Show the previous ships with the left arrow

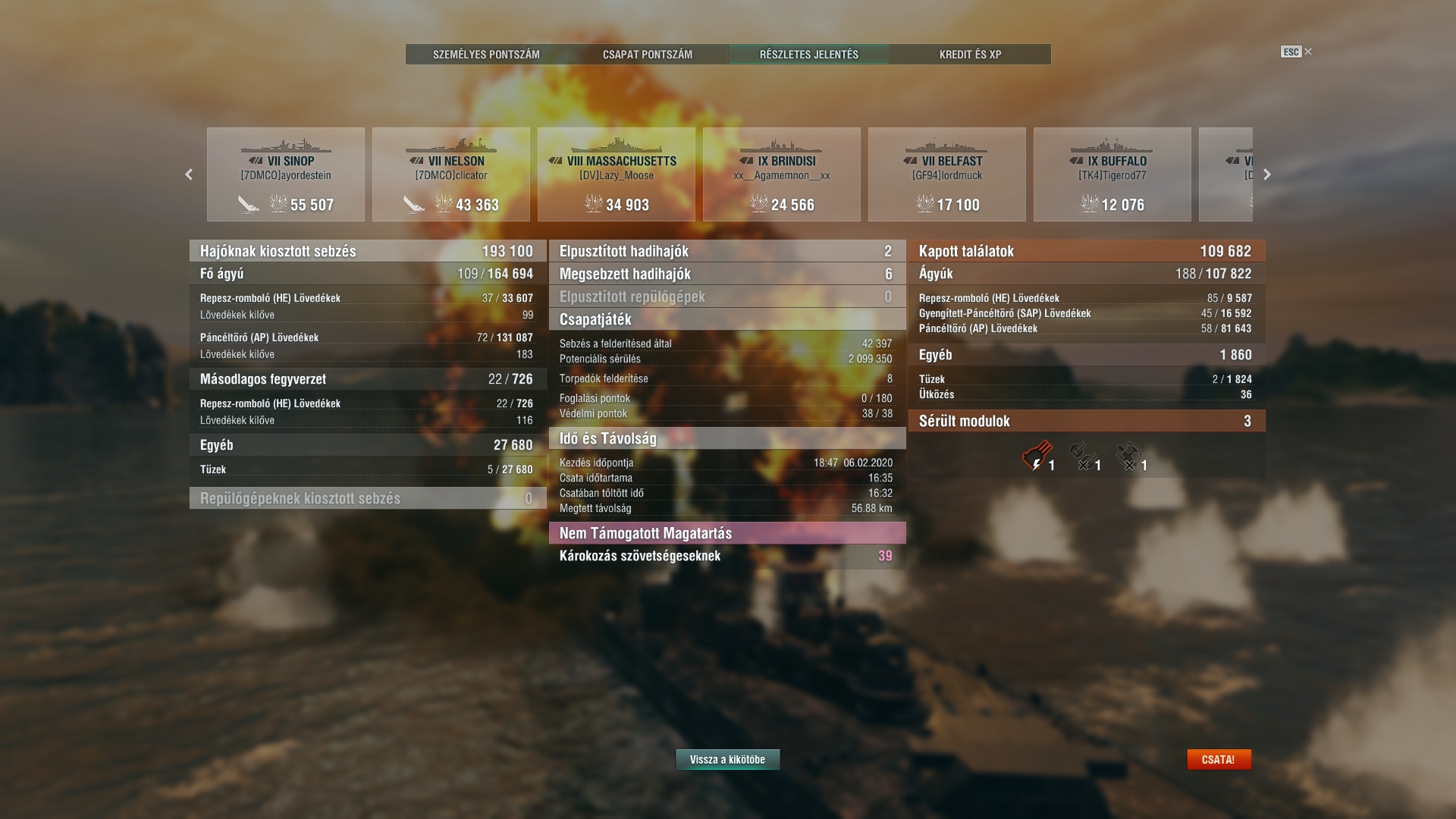click(x=189, y=174)
